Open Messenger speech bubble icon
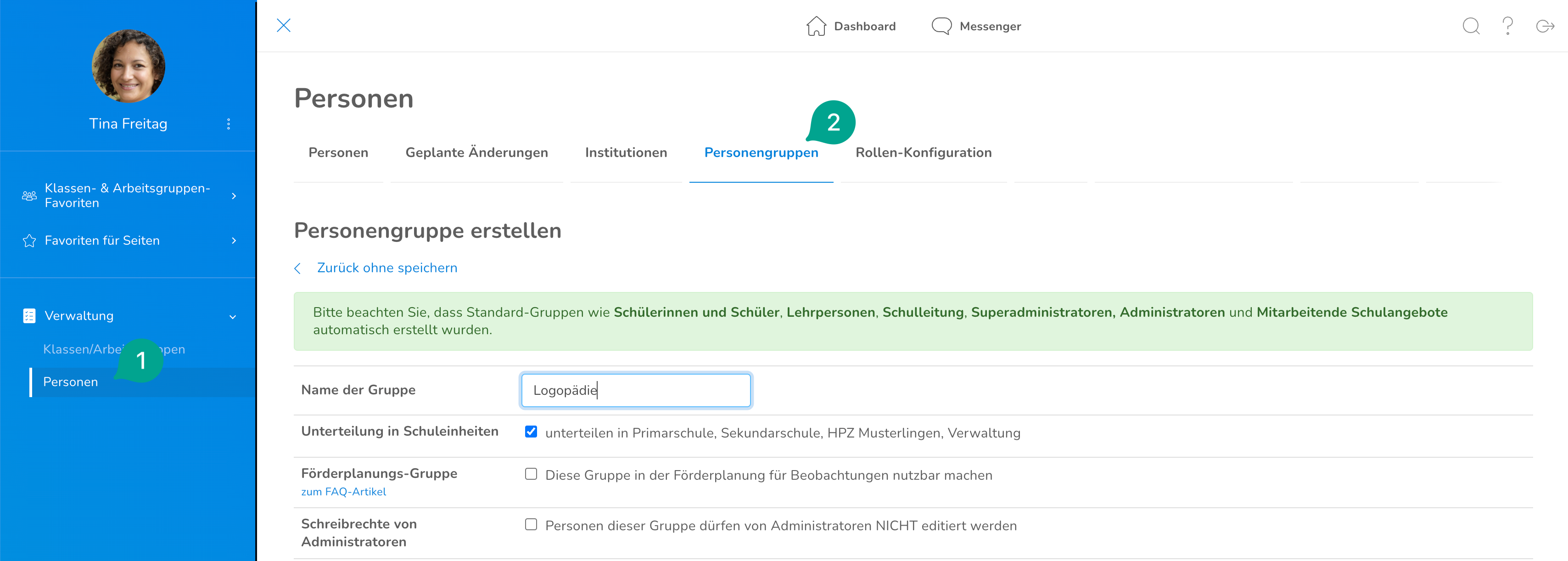Viewport: 1568px width, 561px height. pyautogui.click(x=941, y=26)
